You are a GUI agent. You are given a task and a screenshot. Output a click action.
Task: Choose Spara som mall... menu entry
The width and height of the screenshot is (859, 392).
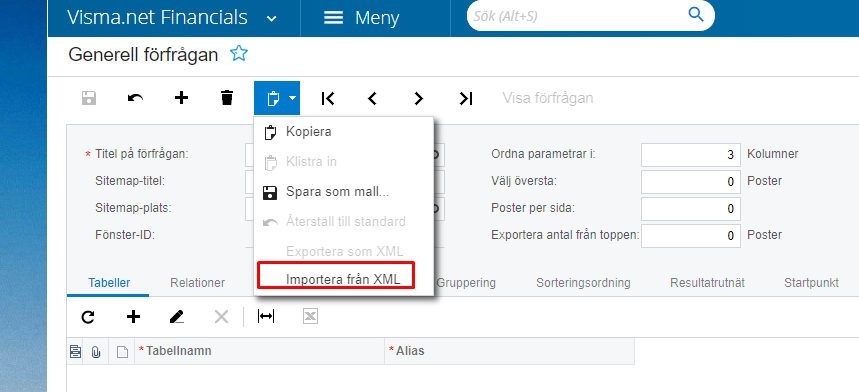pyautogui.click(x=344, y=192)
